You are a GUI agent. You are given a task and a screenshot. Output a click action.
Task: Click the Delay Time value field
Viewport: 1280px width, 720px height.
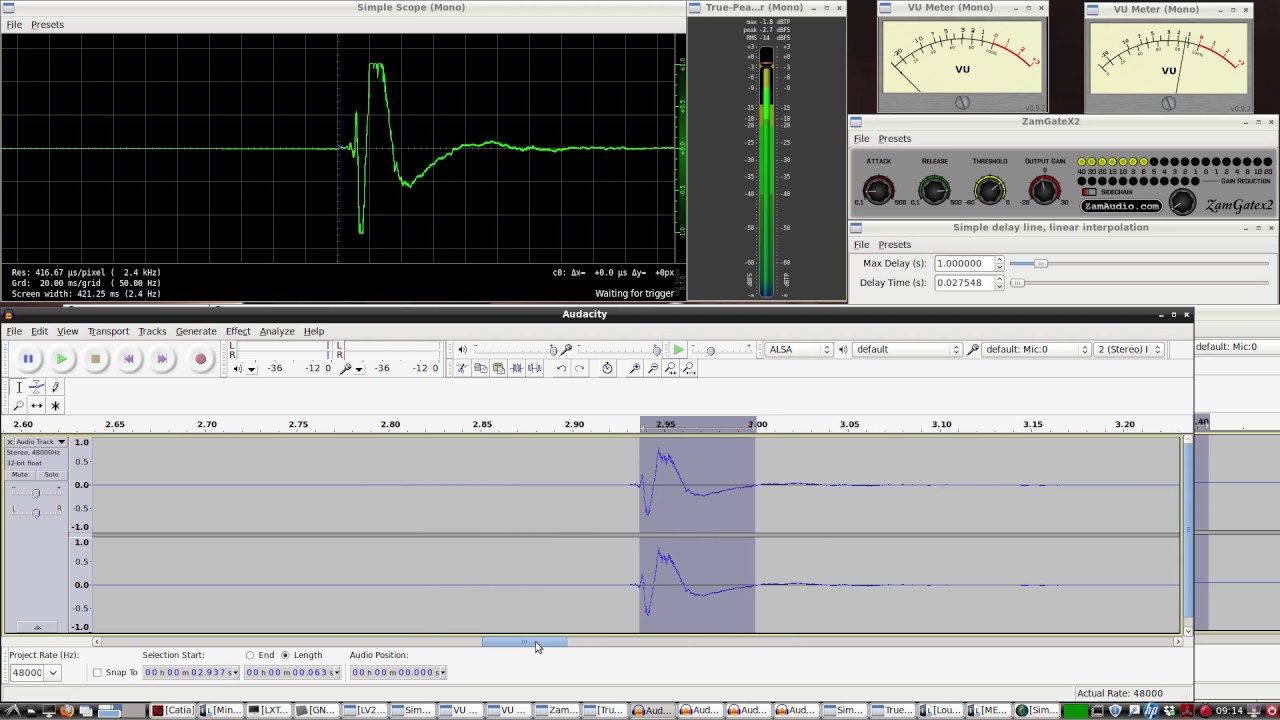pyautogui.click(x=964, y=283)
